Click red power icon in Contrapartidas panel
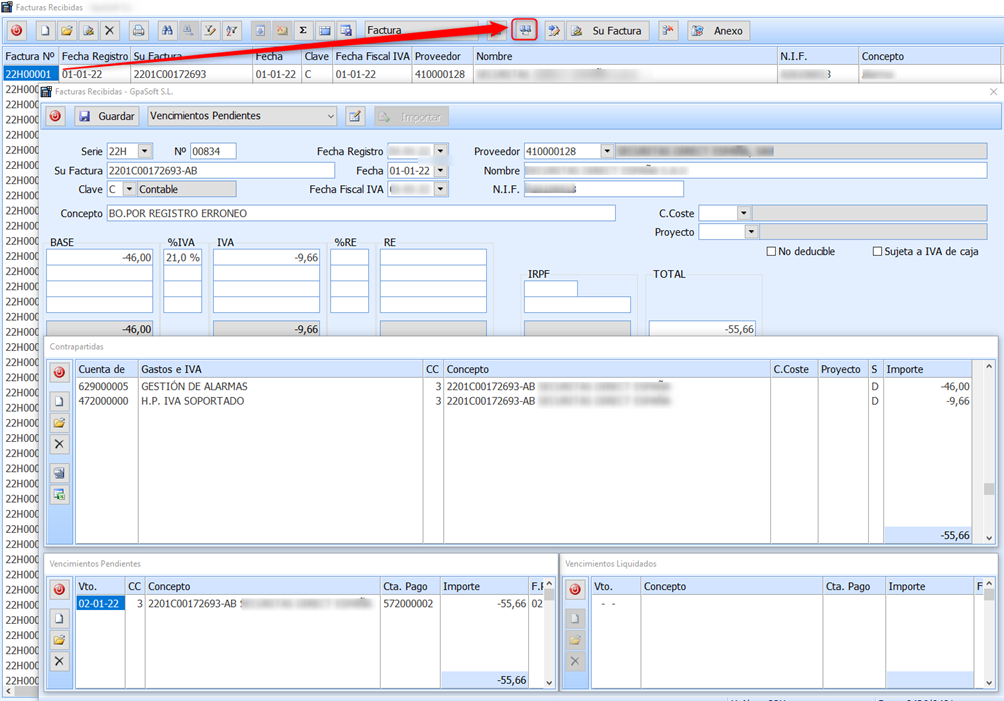 point(59,372)
